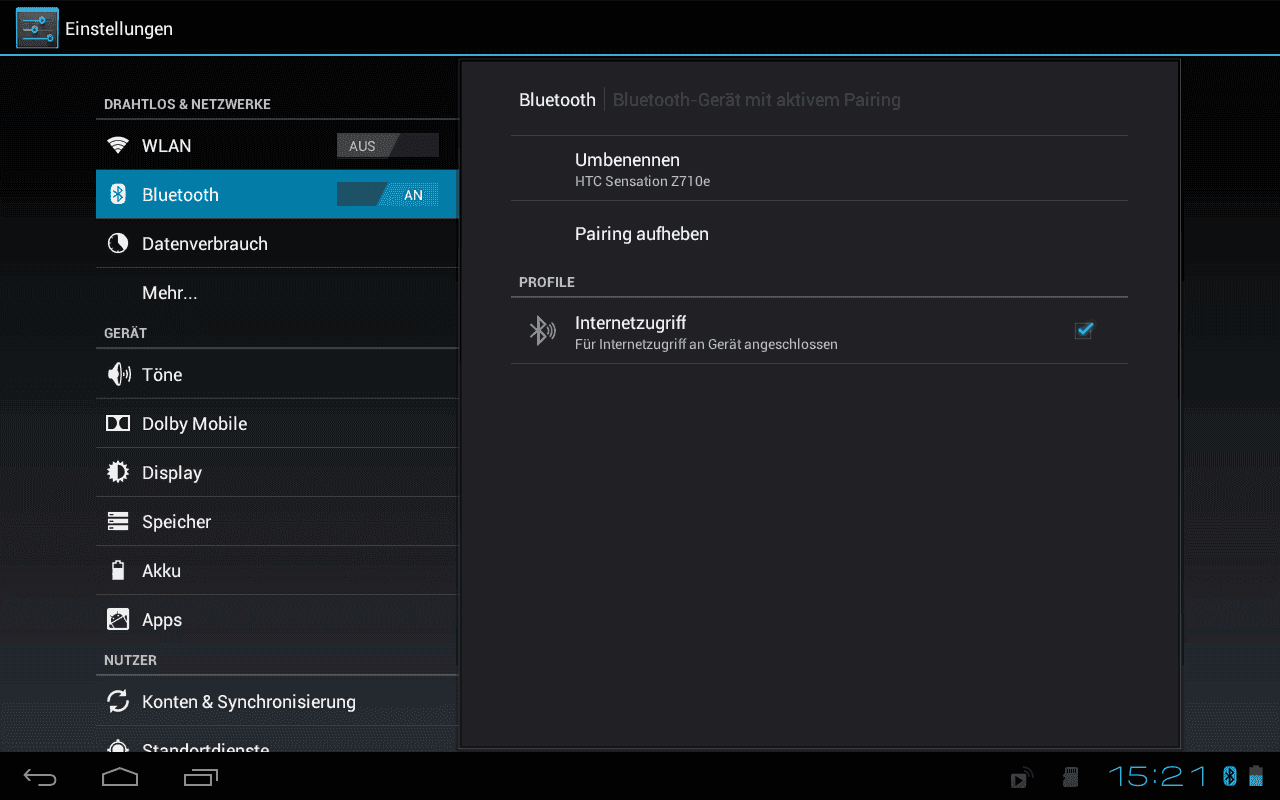
Task: Open the Mehr... entry
Action: click(277, 293)
